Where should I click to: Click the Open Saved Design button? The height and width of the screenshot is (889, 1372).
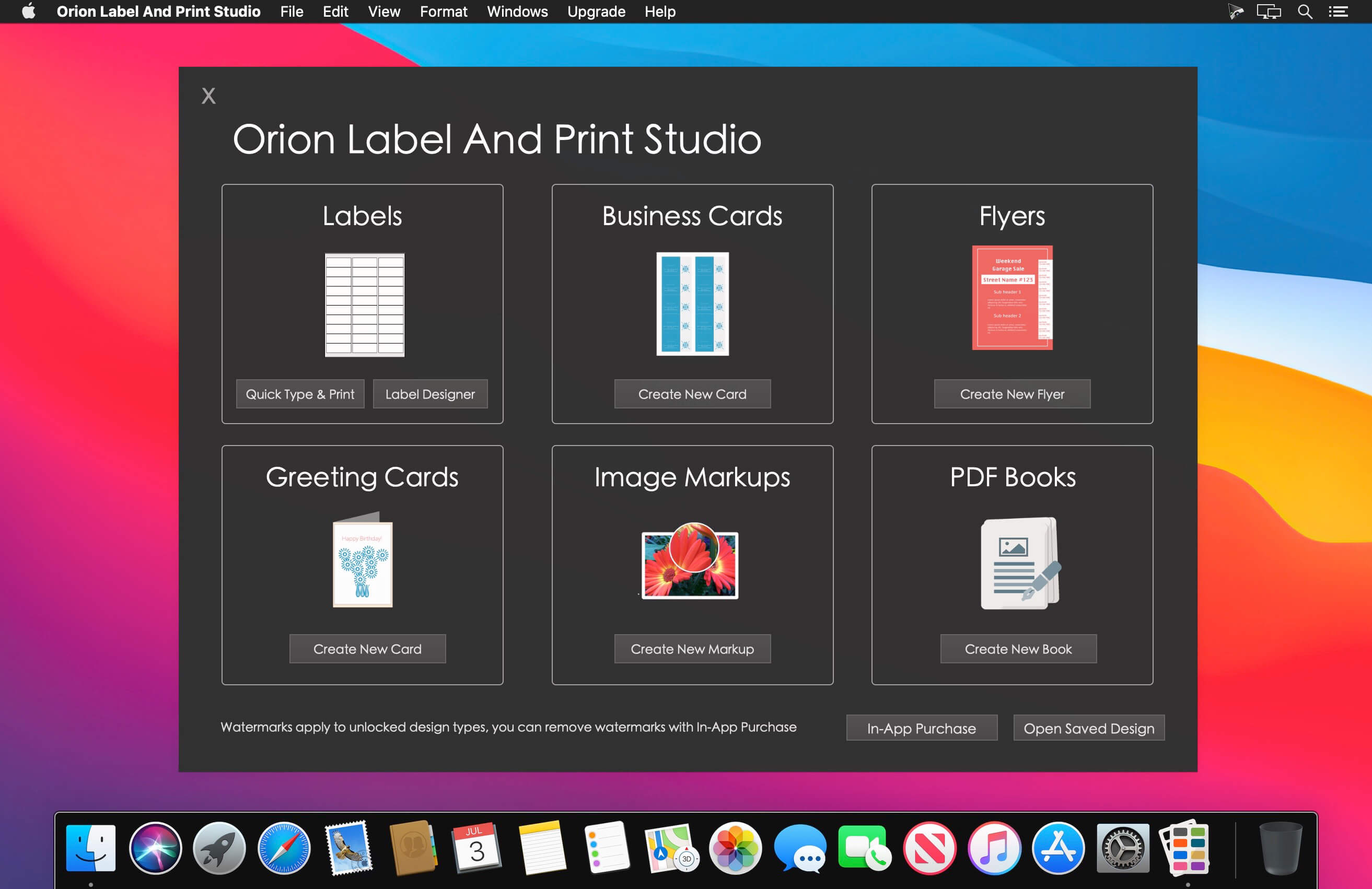1089,728
